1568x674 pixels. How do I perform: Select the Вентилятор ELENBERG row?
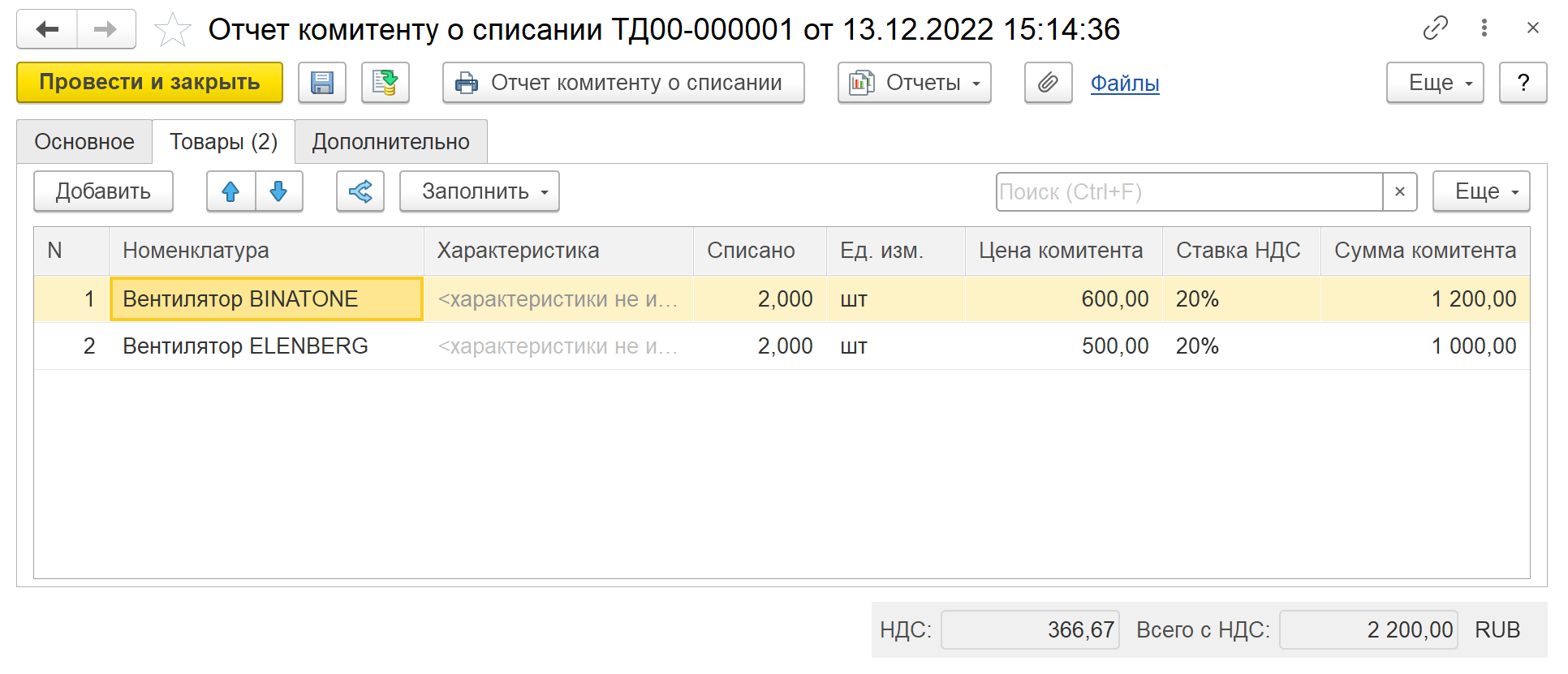click(245, 346)
